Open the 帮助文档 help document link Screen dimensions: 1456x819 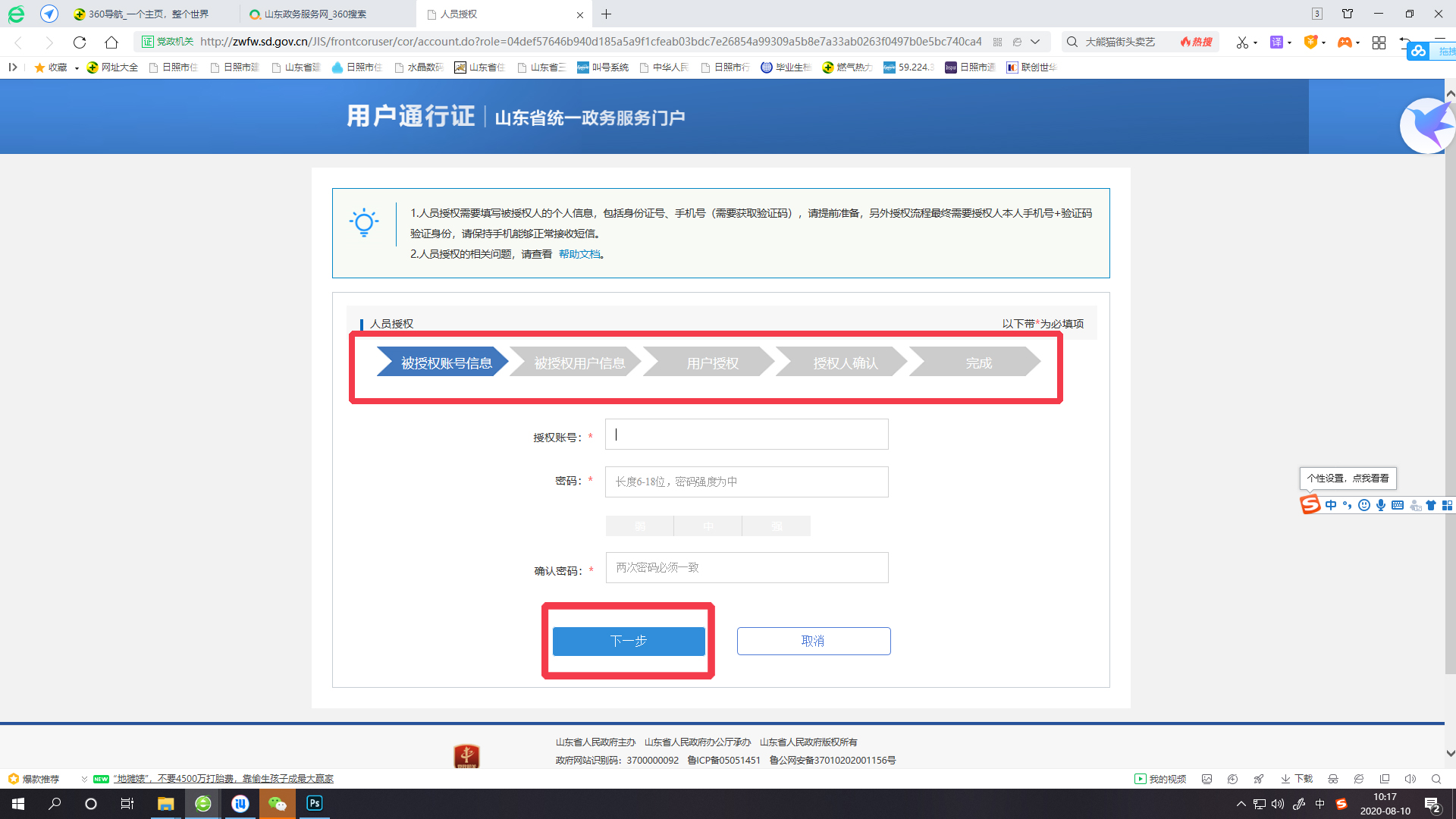pos(580,254)
